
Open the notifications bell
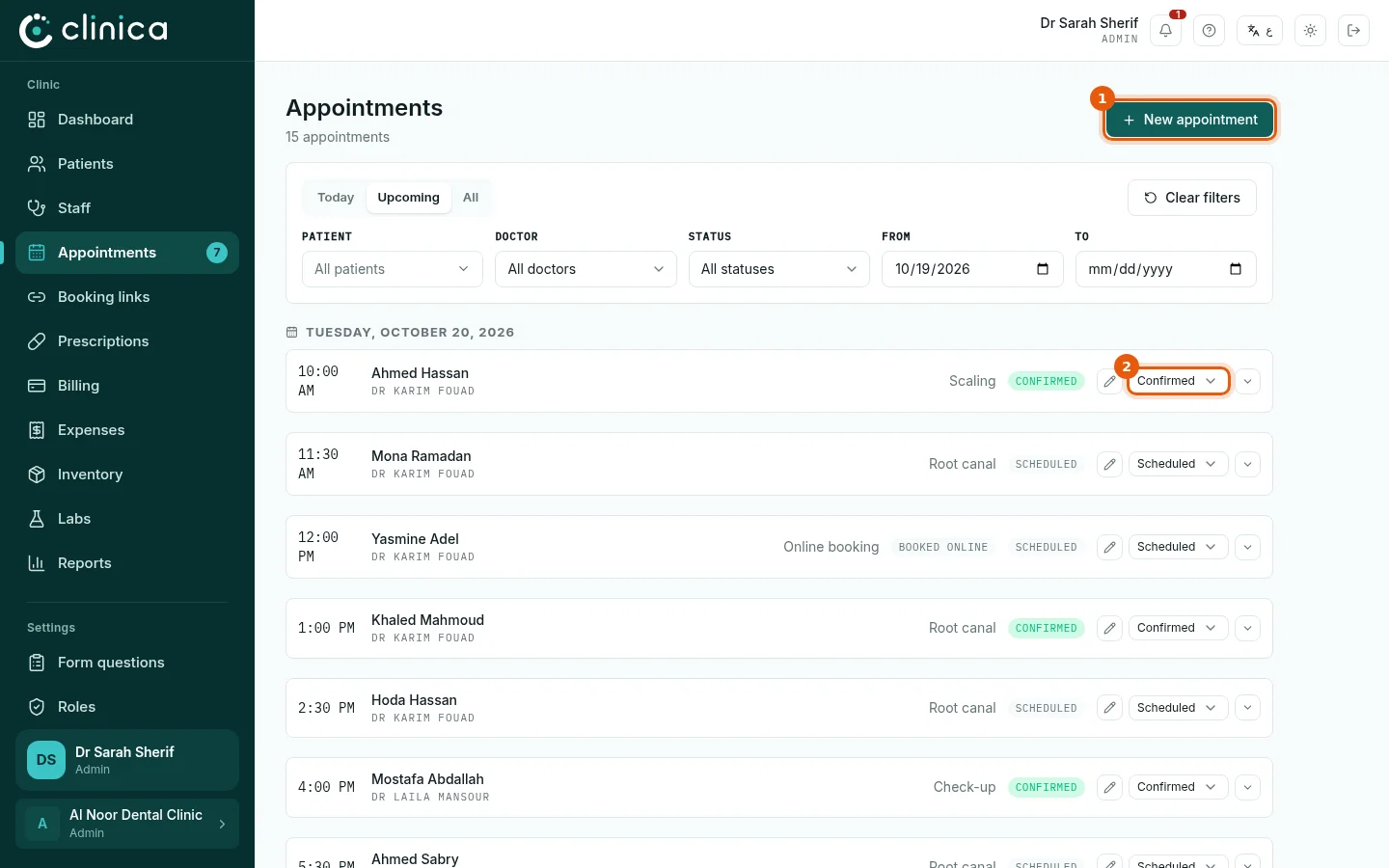[x=1165, y=31]
